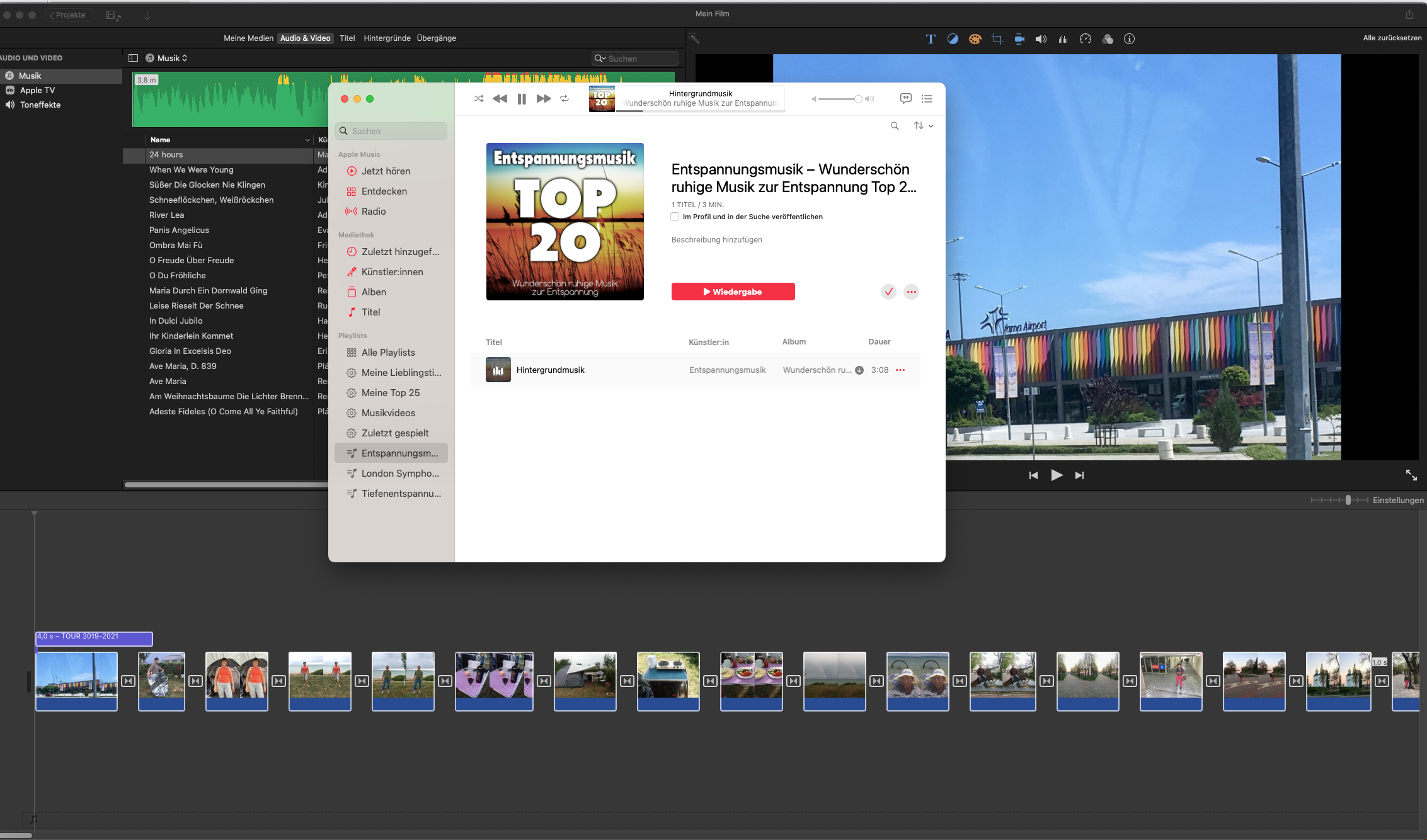The image size is (1427, 840).
Task: Open the Hintergründe tab
Action: [387, 38]
